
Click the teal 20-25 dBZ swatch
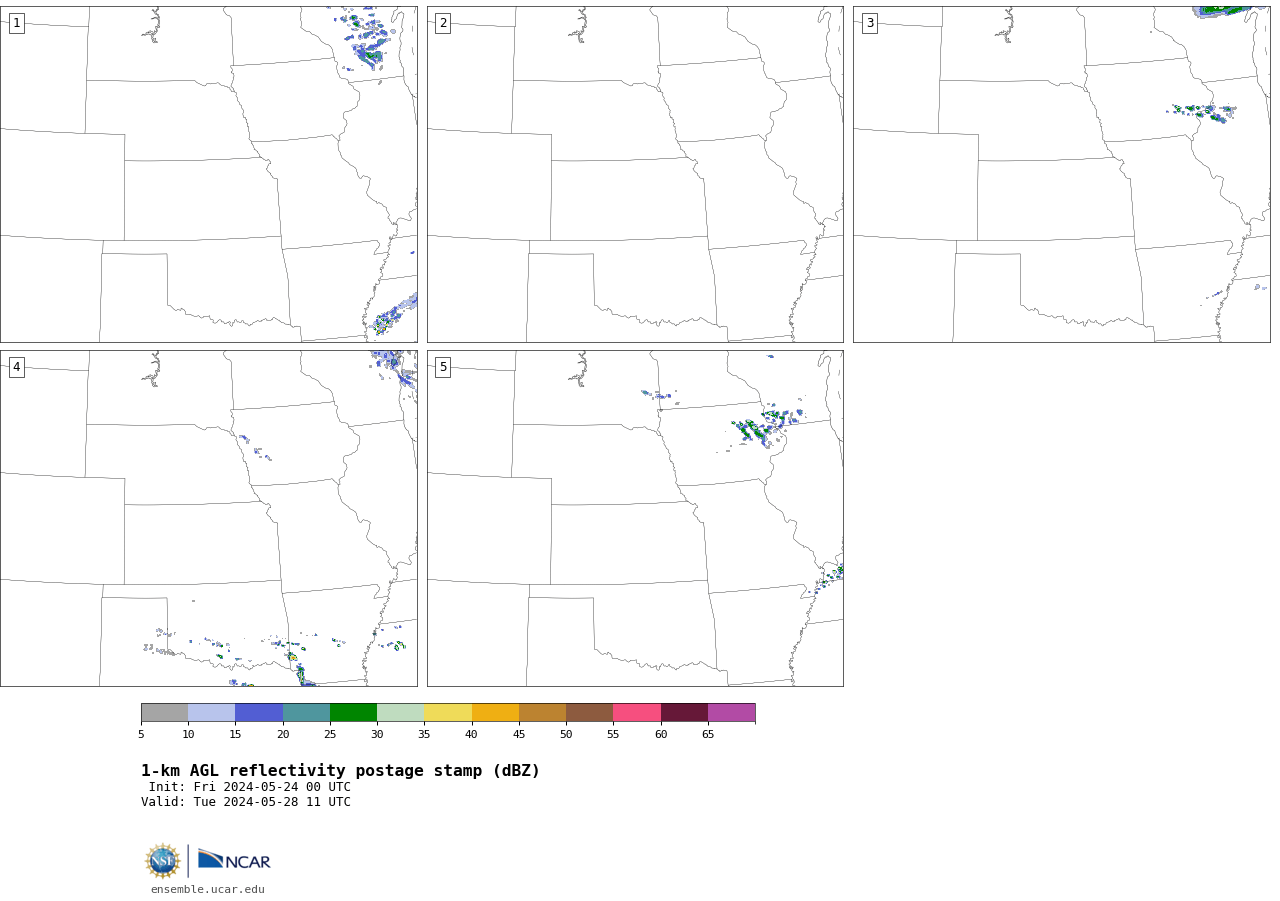(306, 712)
